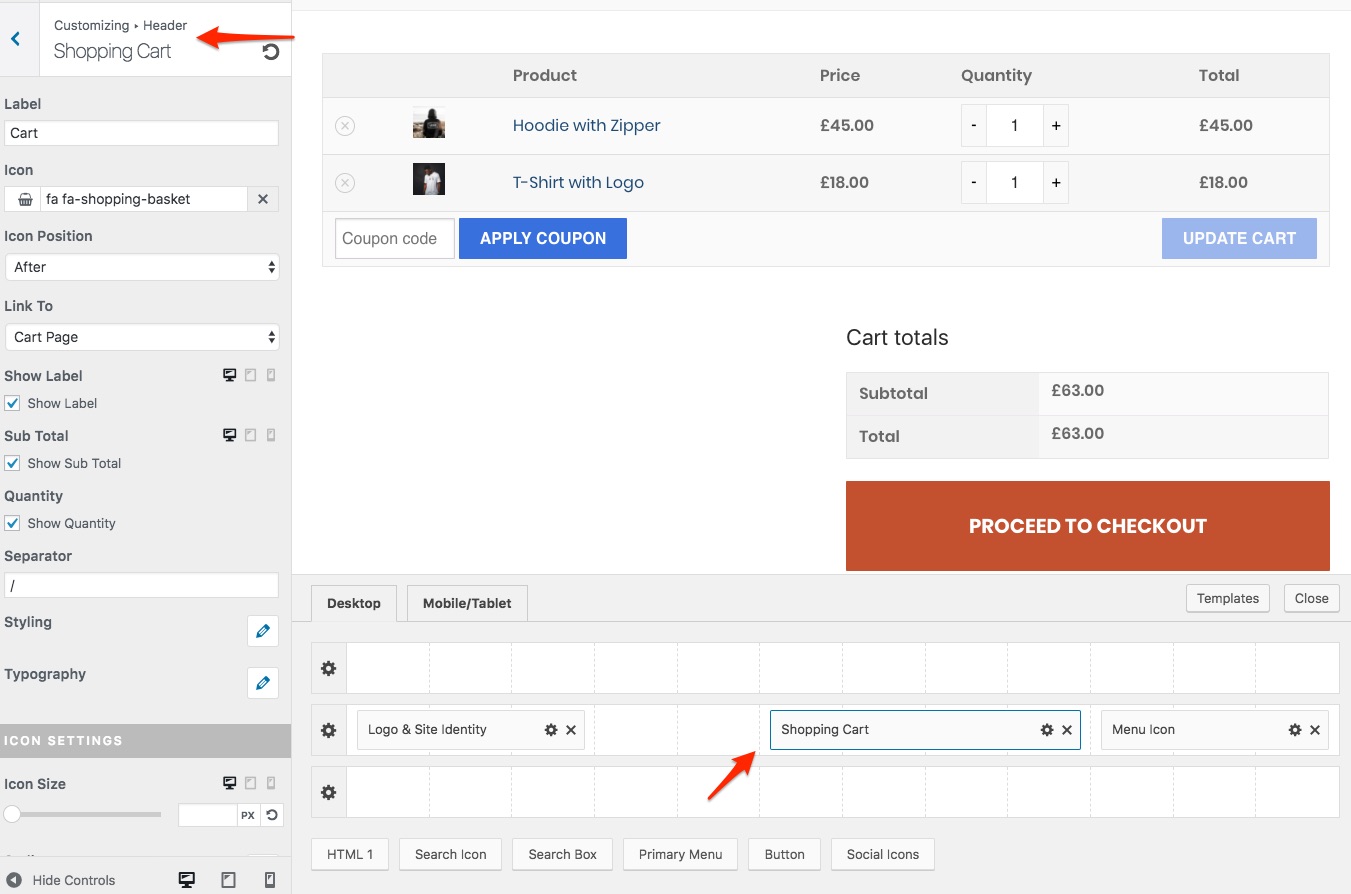Select desktop device icon for Sub Total
The image size is (1351, 894).
(x=229, y=436)
